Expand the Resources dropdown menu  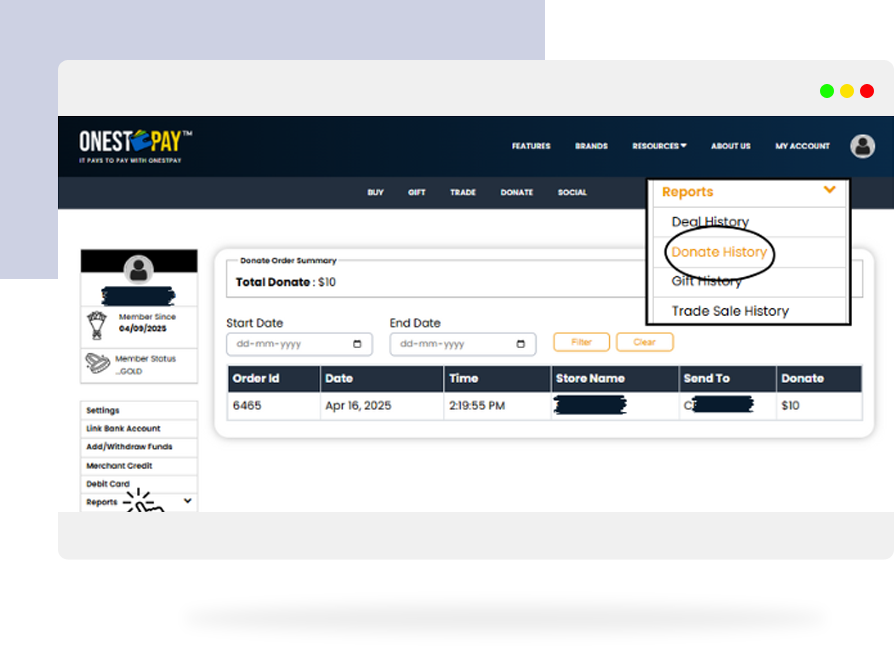[x=659, y=146]
